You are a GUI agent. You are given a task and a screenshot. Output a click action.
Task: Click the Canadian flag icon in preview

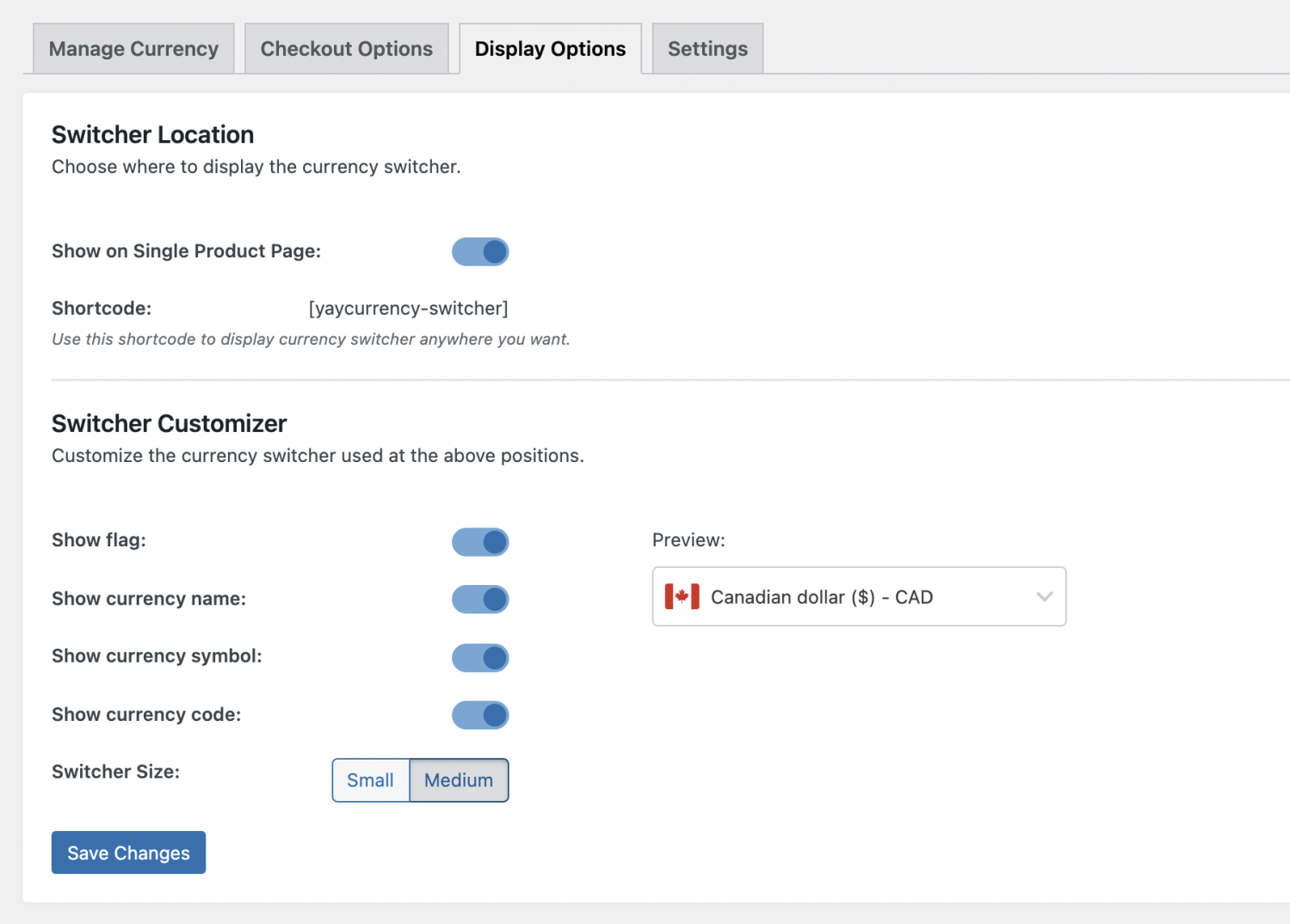click(x=682, y=597)
